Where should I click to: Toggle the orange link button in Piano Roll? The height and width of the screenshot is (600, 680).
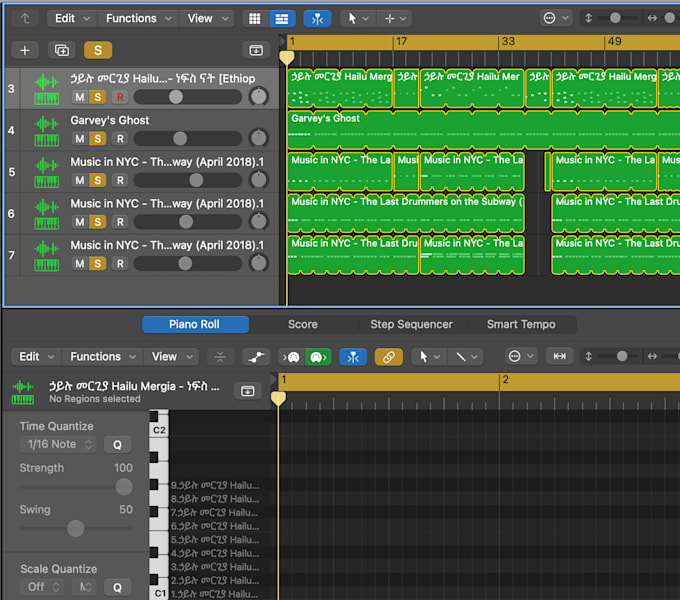(x=389, y=357)
